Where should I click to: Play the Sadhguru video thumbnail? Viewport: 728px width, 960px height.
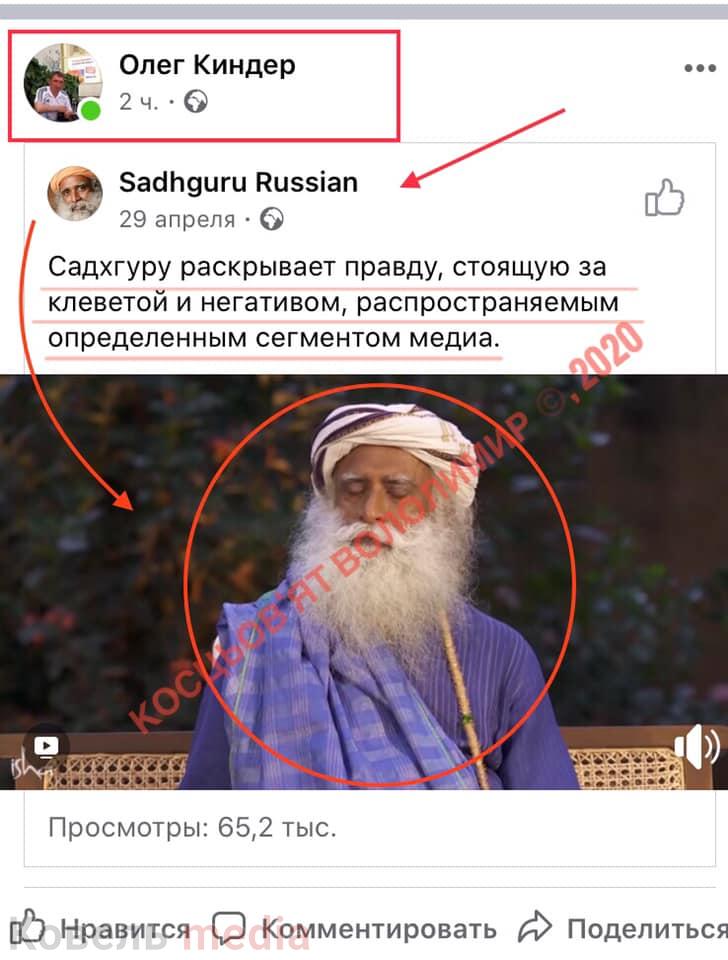tap(364, 582)
